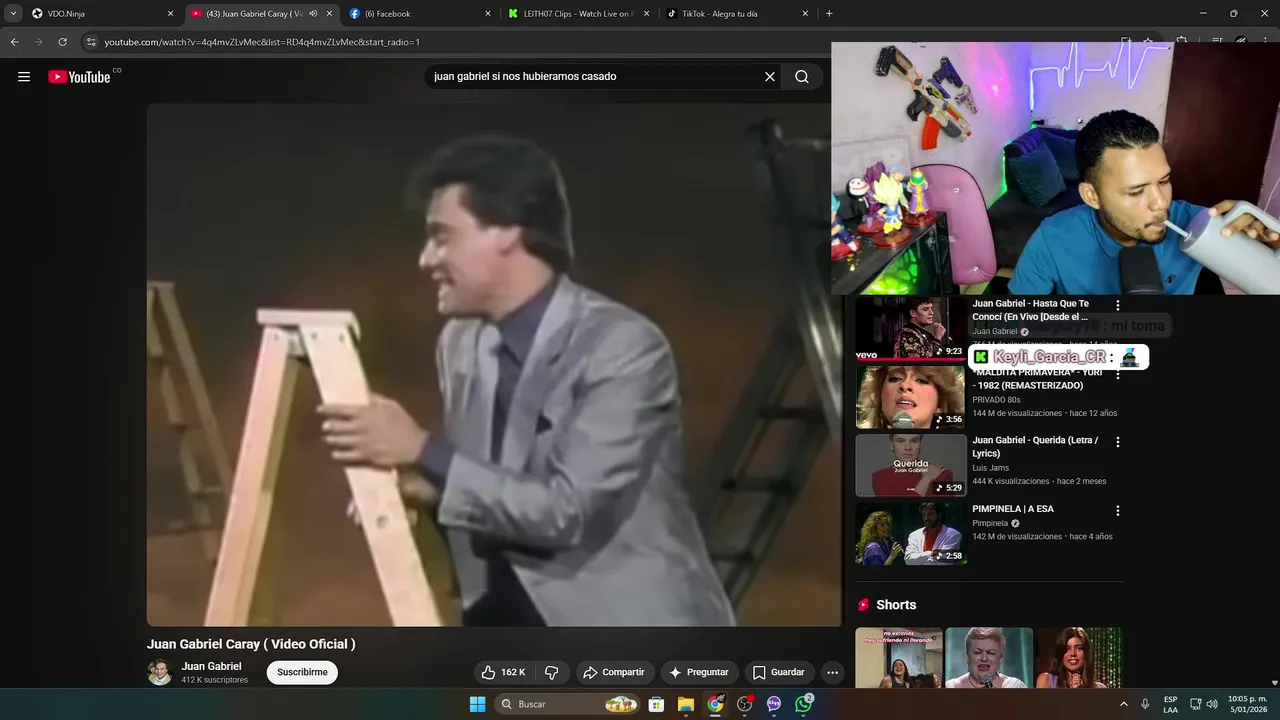Open Chrome tab search dropdown arrow

13,14
